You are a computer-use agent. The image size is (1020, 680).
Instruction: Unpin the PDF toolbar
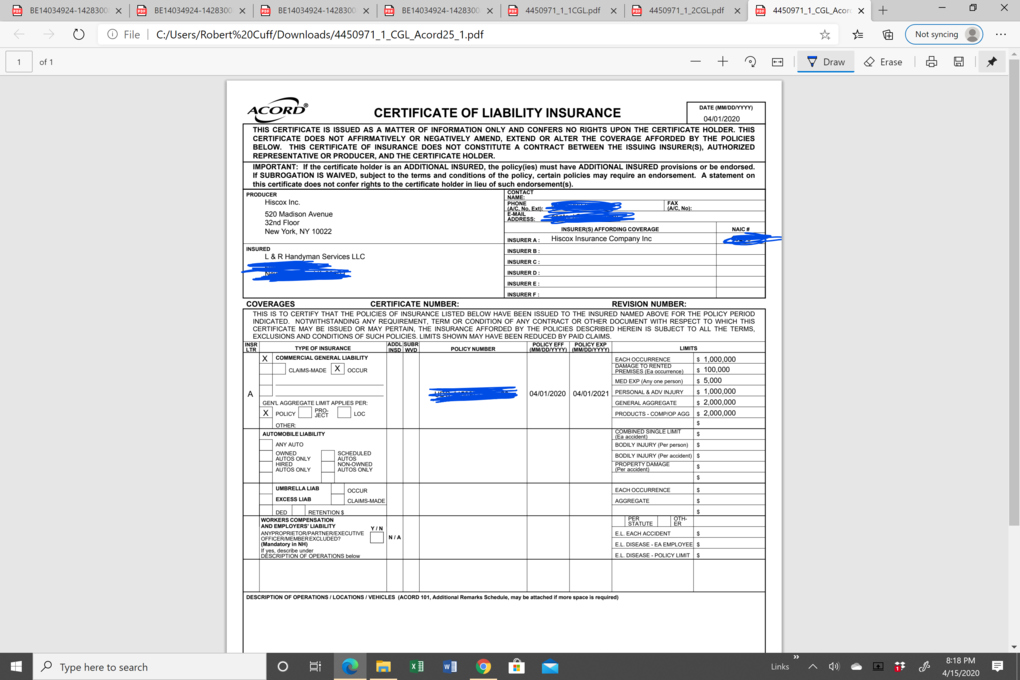(x=991, y=62)
